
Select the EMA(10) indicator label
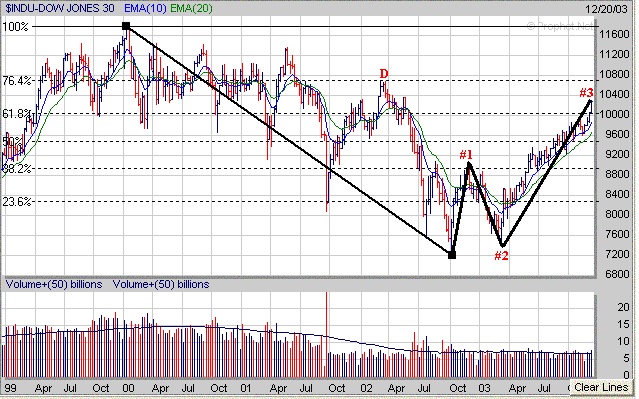coord(145,8)
